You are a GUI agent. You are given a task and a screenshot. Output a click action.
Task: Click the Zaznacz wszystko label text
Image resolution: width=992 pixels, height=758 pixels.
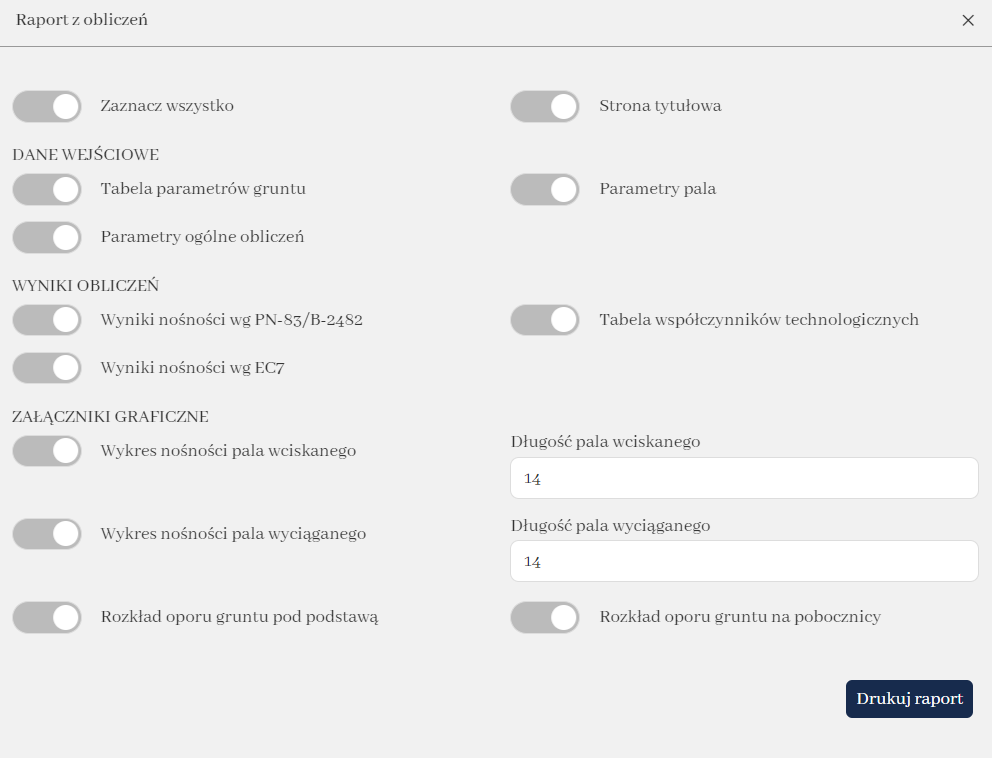(x=167, y=106)
